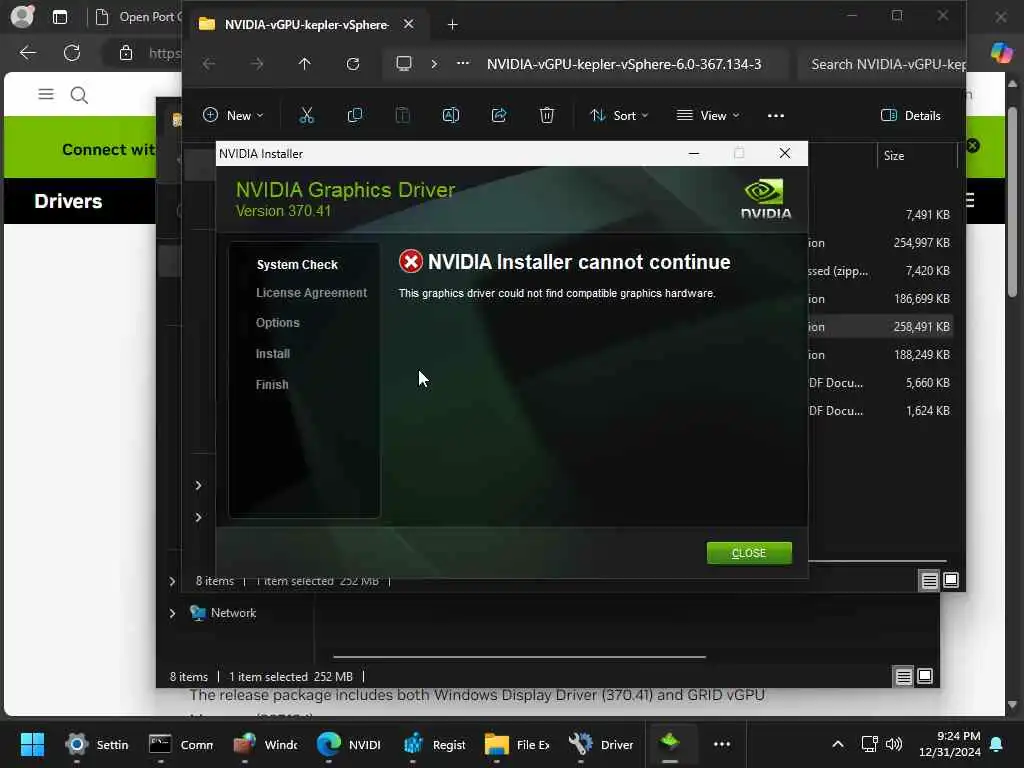This screenshot has height=768, width=1024.
Task: Open the Windows Start menu
Action: click(32, 744)
